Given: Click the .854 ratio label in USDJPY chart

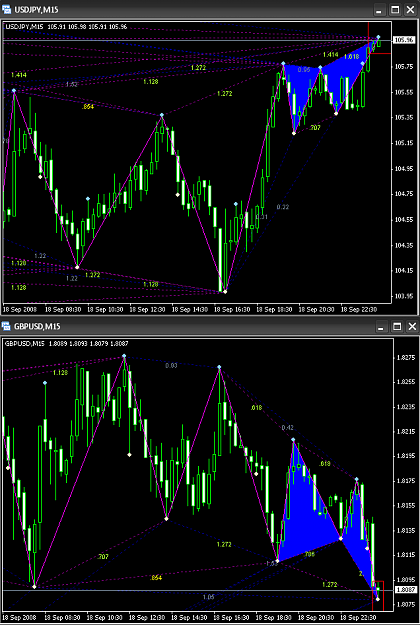Looking at the screenshot, I should (x=88, y=106).
